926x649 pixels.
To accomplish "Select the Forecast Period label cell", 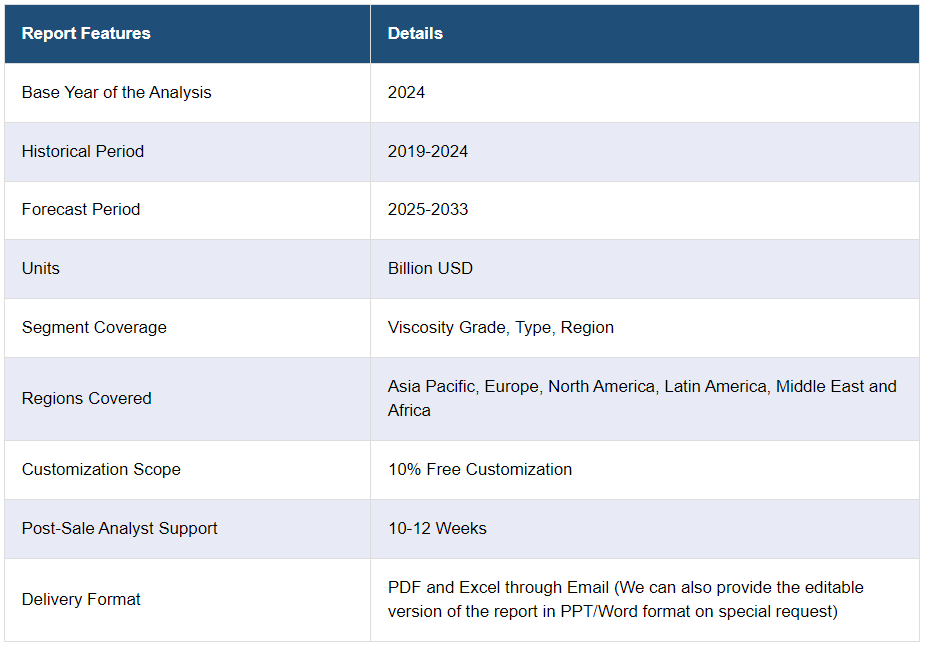I will [x=81, y=210].
